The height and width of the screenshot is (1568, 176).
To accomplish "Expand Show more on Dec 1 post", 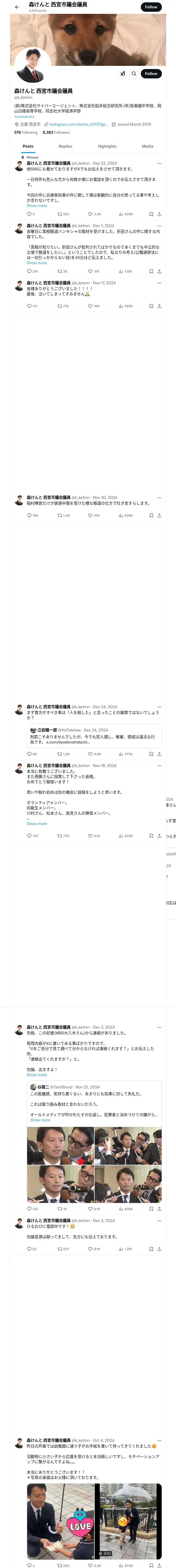I will pos(37,263).
